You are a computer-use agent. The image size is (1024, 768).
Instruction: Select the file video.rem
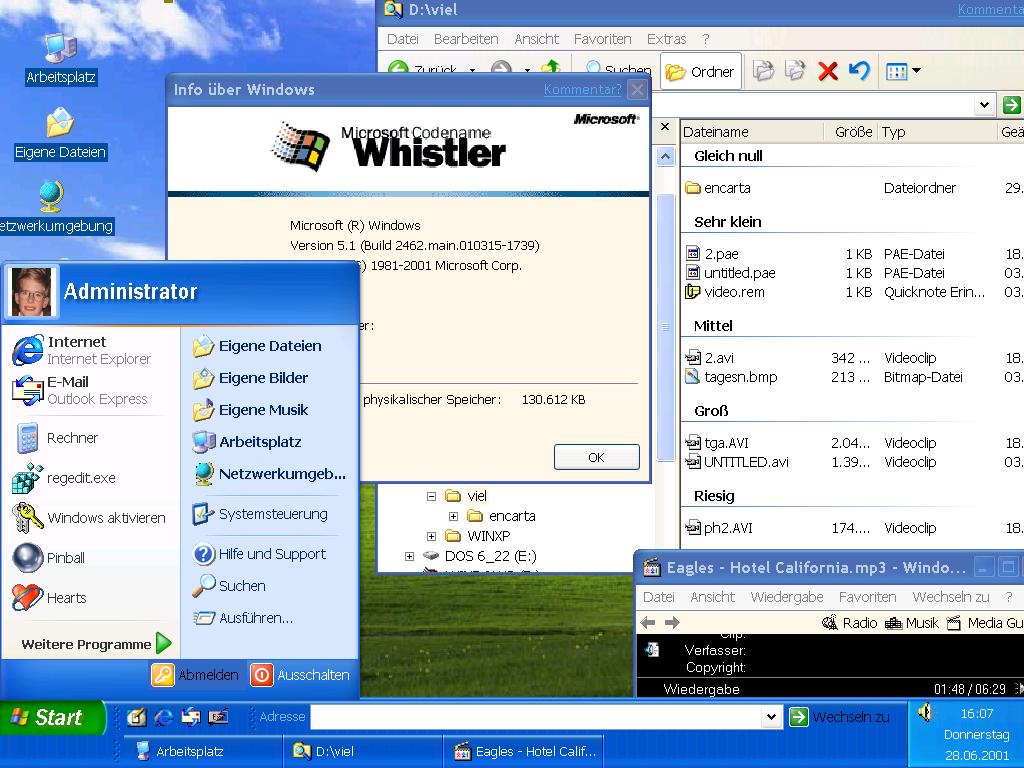click(x=725, y=292)
